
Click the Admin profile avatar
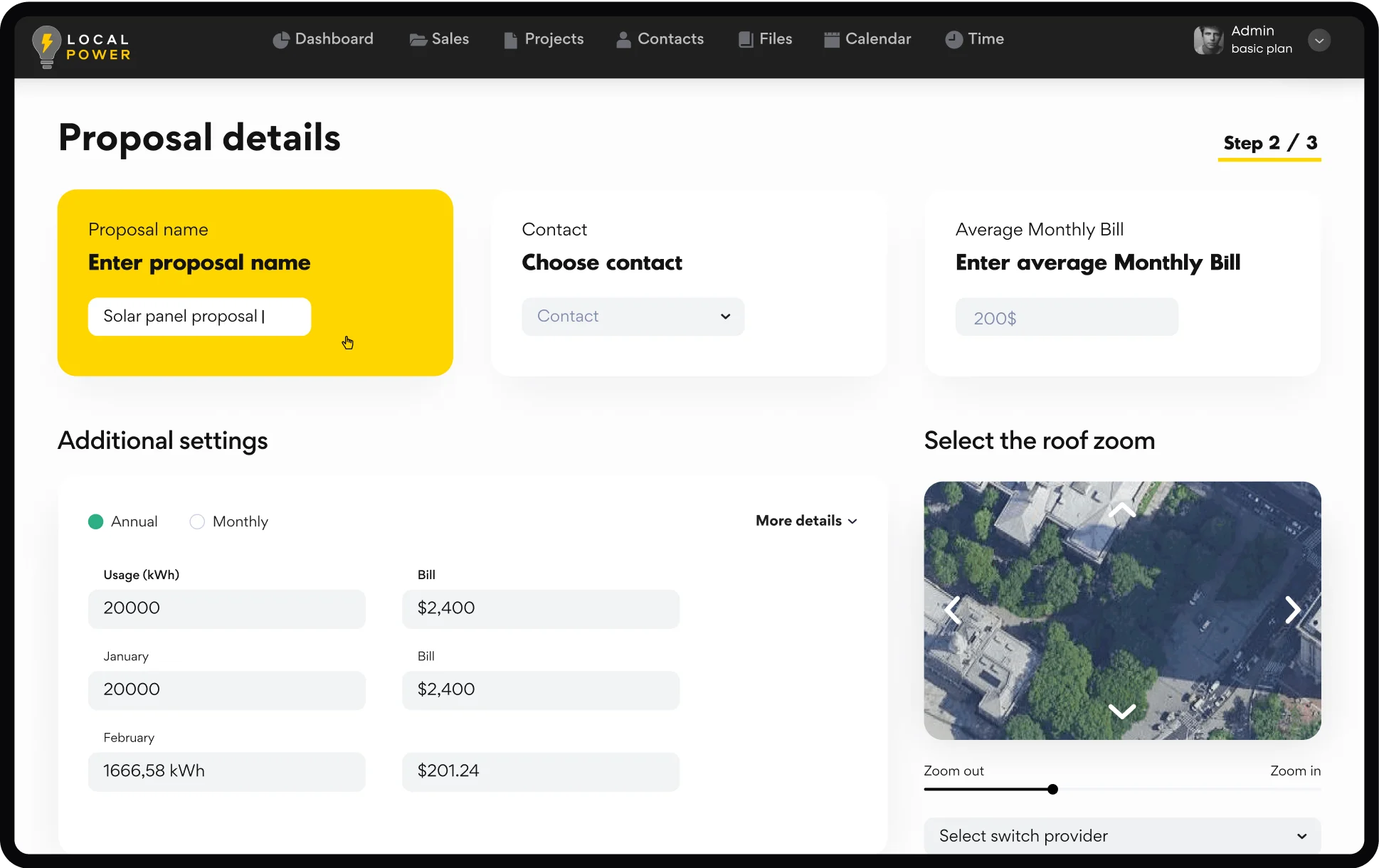pos(1208,40)
